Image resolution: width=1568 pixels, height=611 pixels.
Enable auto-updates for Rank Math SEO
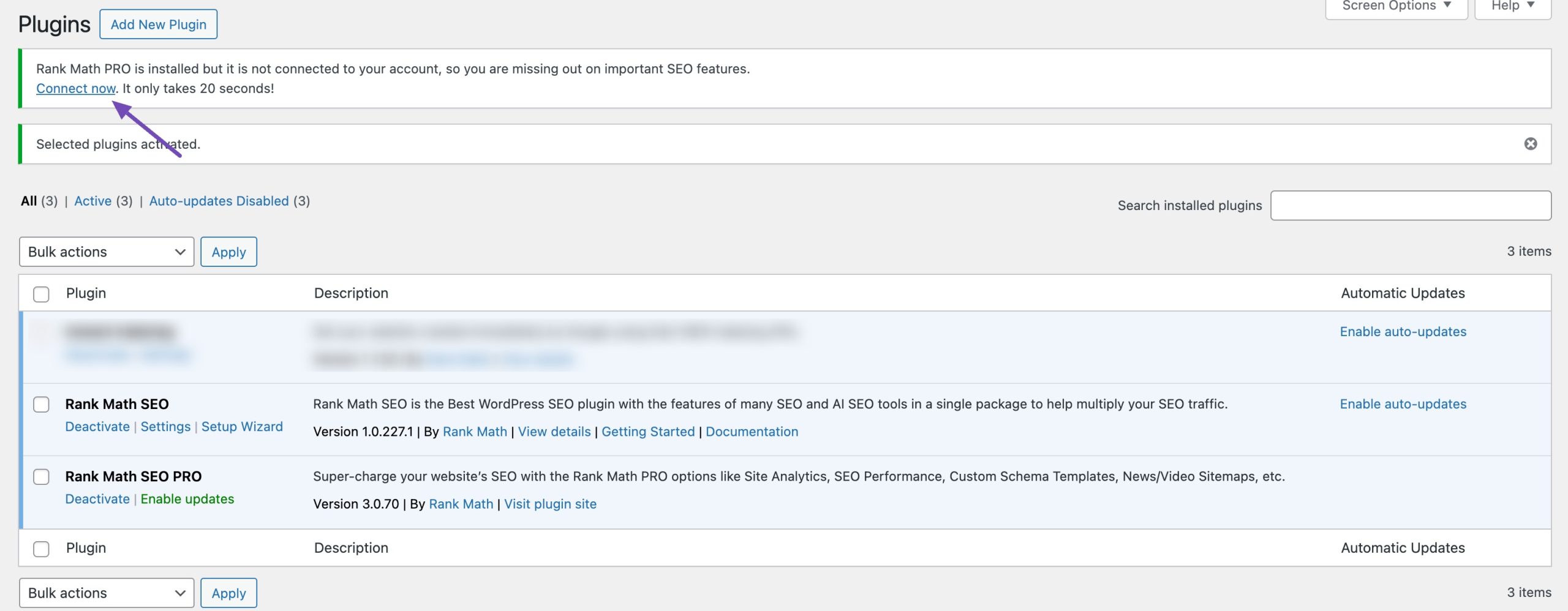pyautogui.click(x=1403, y=404)
